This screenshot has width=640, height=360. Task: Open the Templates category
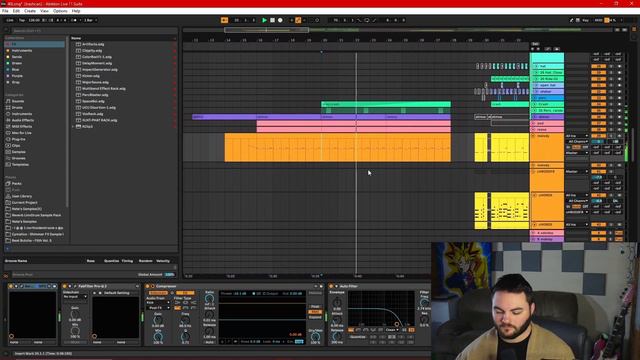coord(20,164)
